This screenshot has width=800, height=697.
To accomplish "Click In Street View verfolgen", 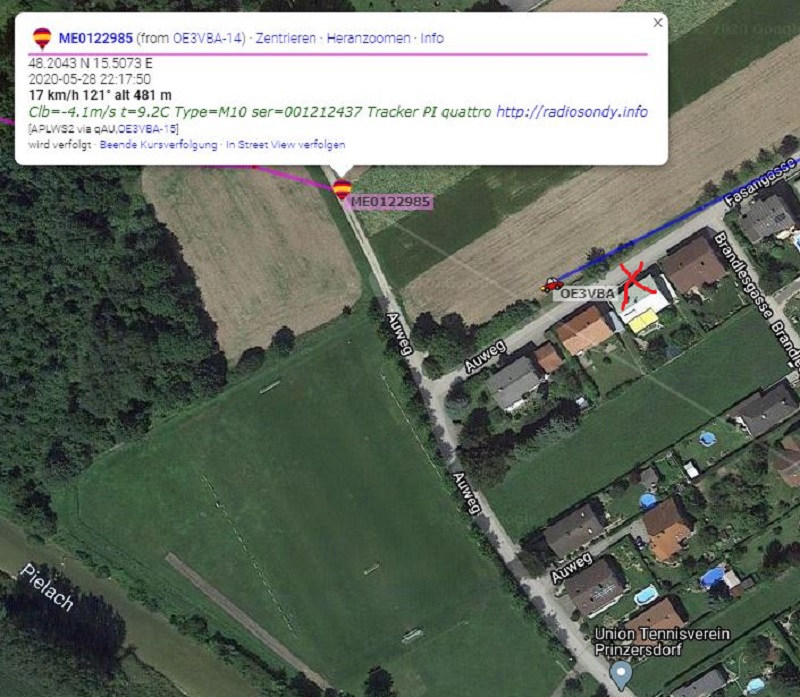I will 286,144.
